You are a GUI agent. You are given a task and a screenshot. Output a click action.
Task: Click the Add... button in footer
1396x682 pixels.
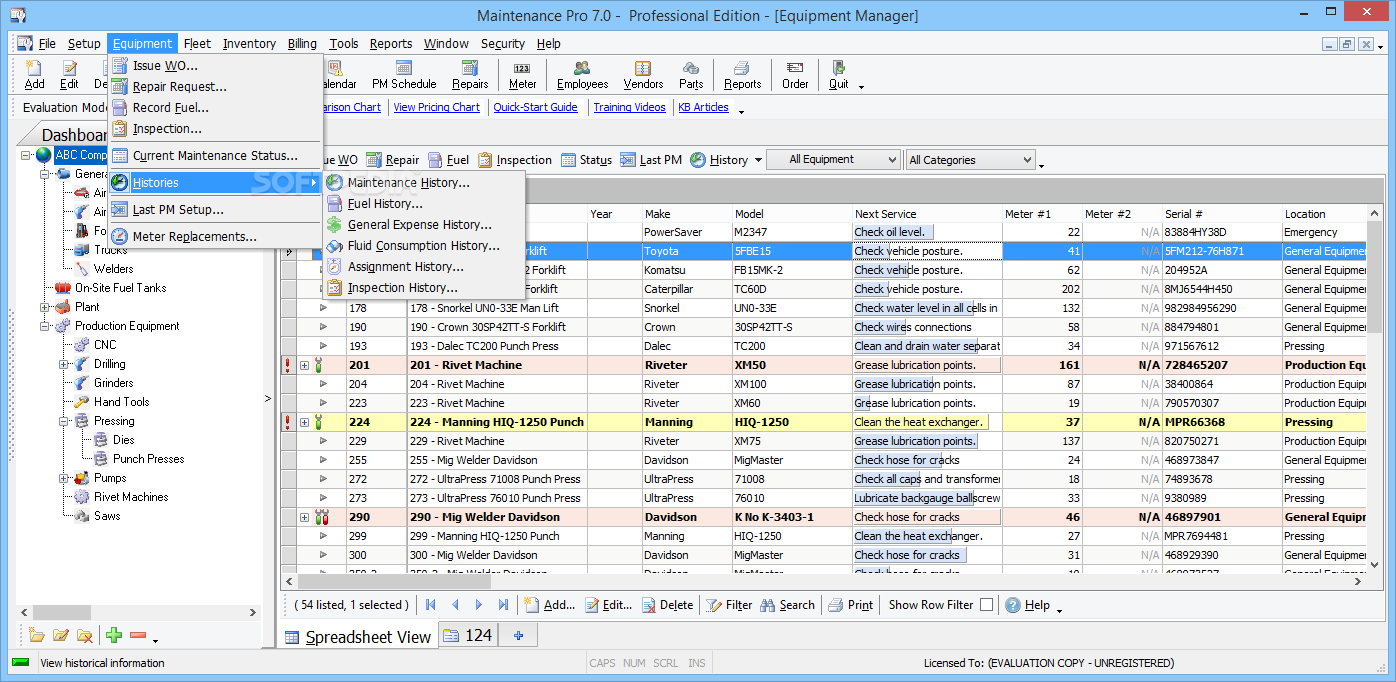[549, 605]
